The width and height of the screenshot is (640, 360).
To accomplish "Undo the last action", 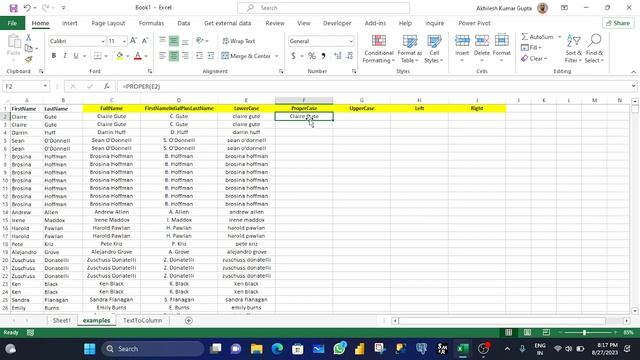I will (x=27, y=8).
